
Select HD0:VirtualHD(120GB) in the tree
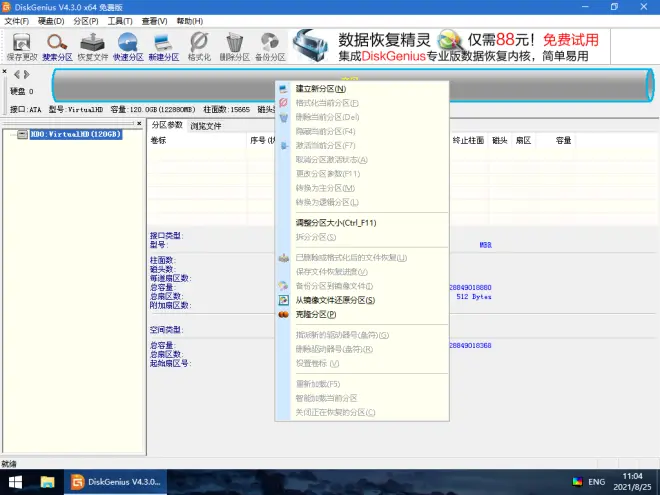click(76, 134)
